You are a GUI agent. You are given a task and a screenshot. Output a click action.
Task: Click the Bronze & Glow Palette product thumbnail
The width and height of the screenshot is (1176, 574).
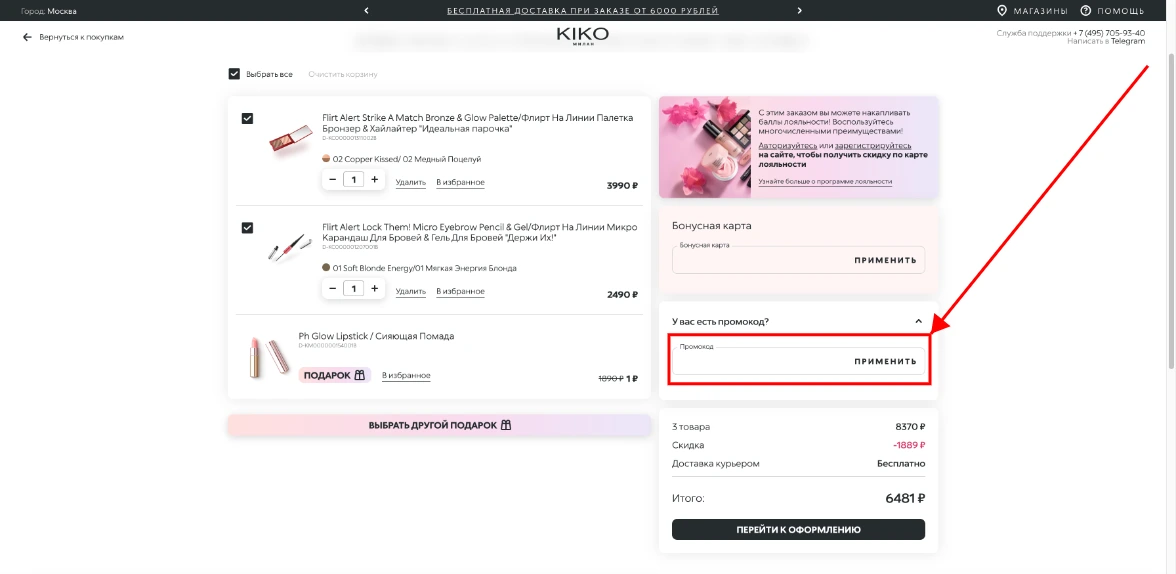(x=290, y=139)
